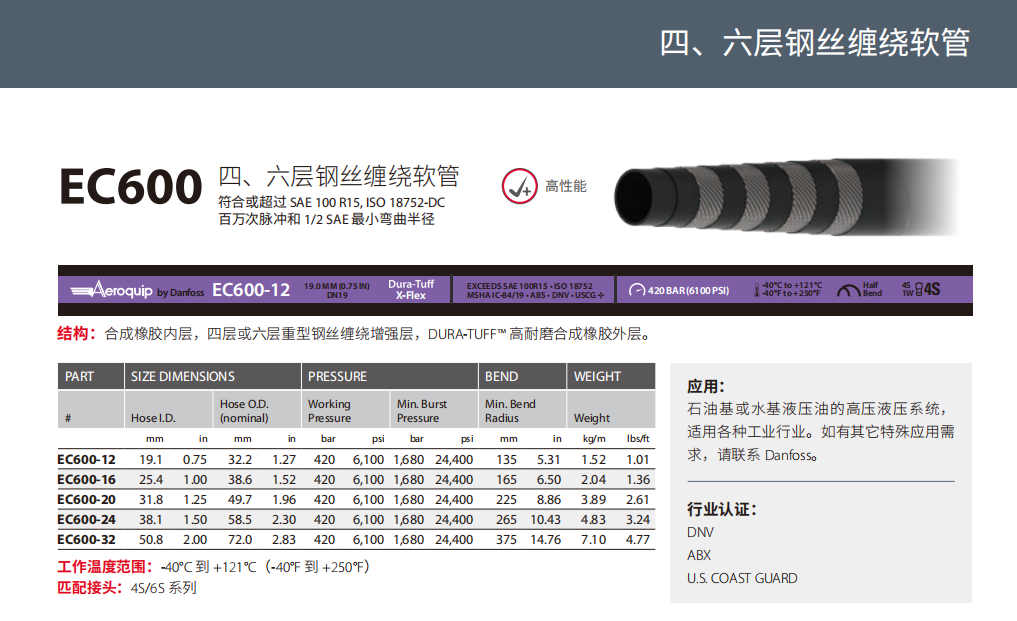1017x621 pixels.
Task: Click the BEND column header
Action: 501,377
